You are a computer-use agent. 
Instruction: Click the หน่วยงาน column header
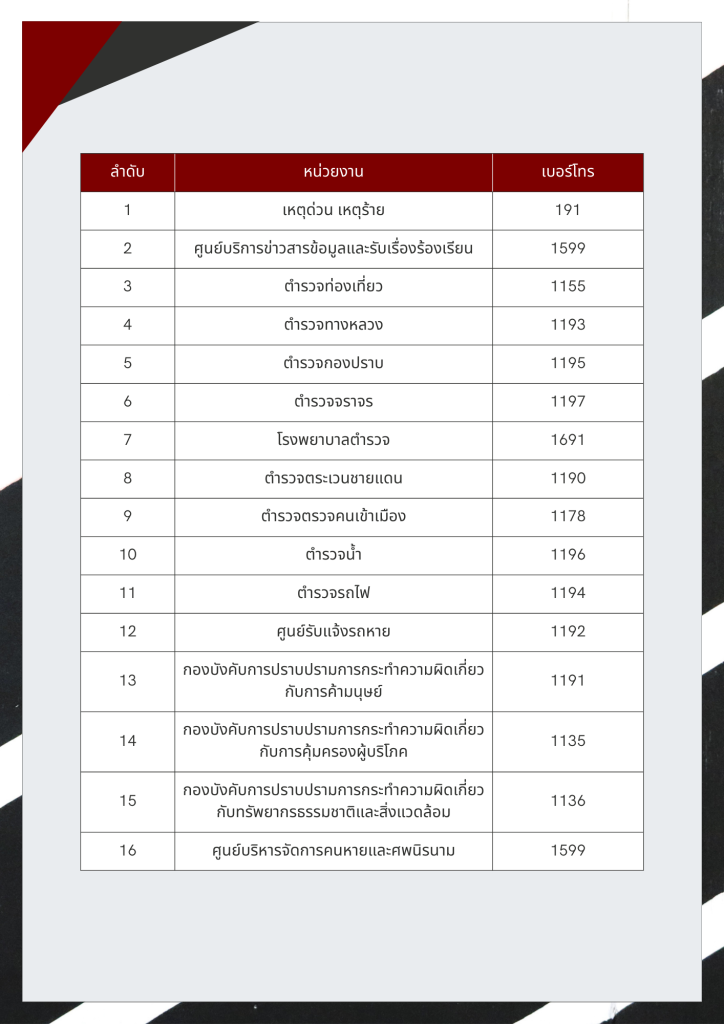tap(333, 172)
